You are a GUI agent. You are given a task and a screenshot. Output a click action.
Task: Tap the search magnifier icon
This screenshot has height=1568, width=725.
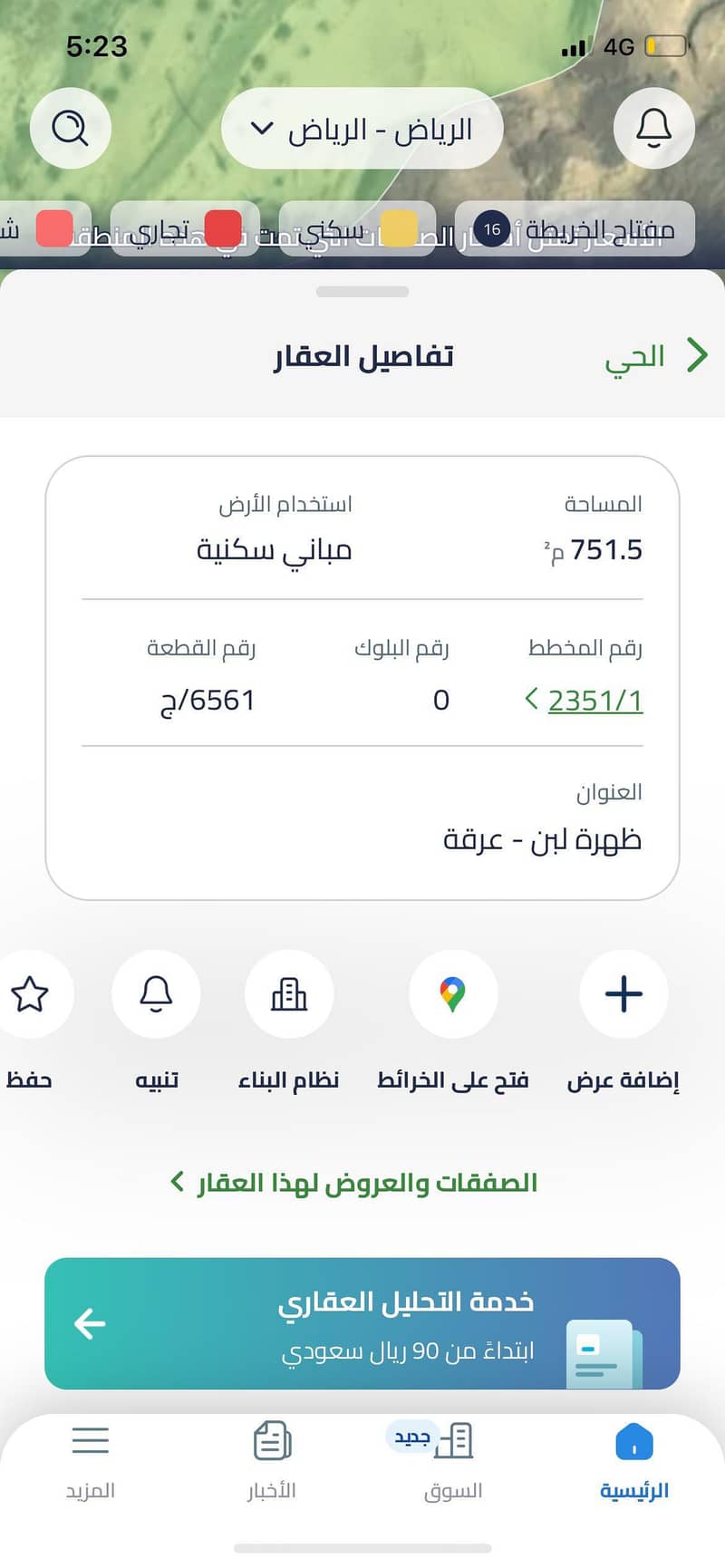(70, 129)
